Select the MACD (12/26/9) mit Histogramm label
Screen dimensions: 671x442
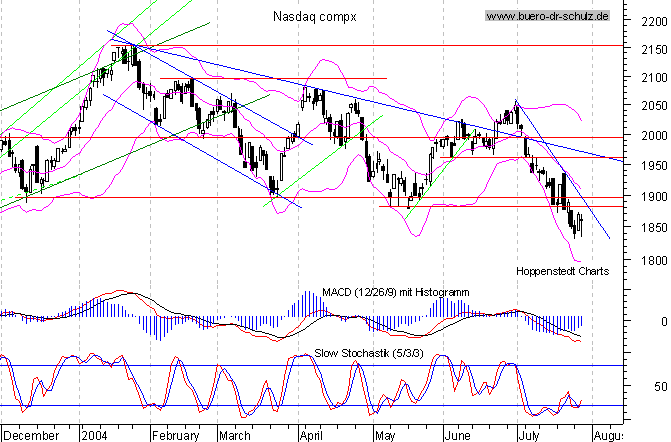[x=396, y=292]
